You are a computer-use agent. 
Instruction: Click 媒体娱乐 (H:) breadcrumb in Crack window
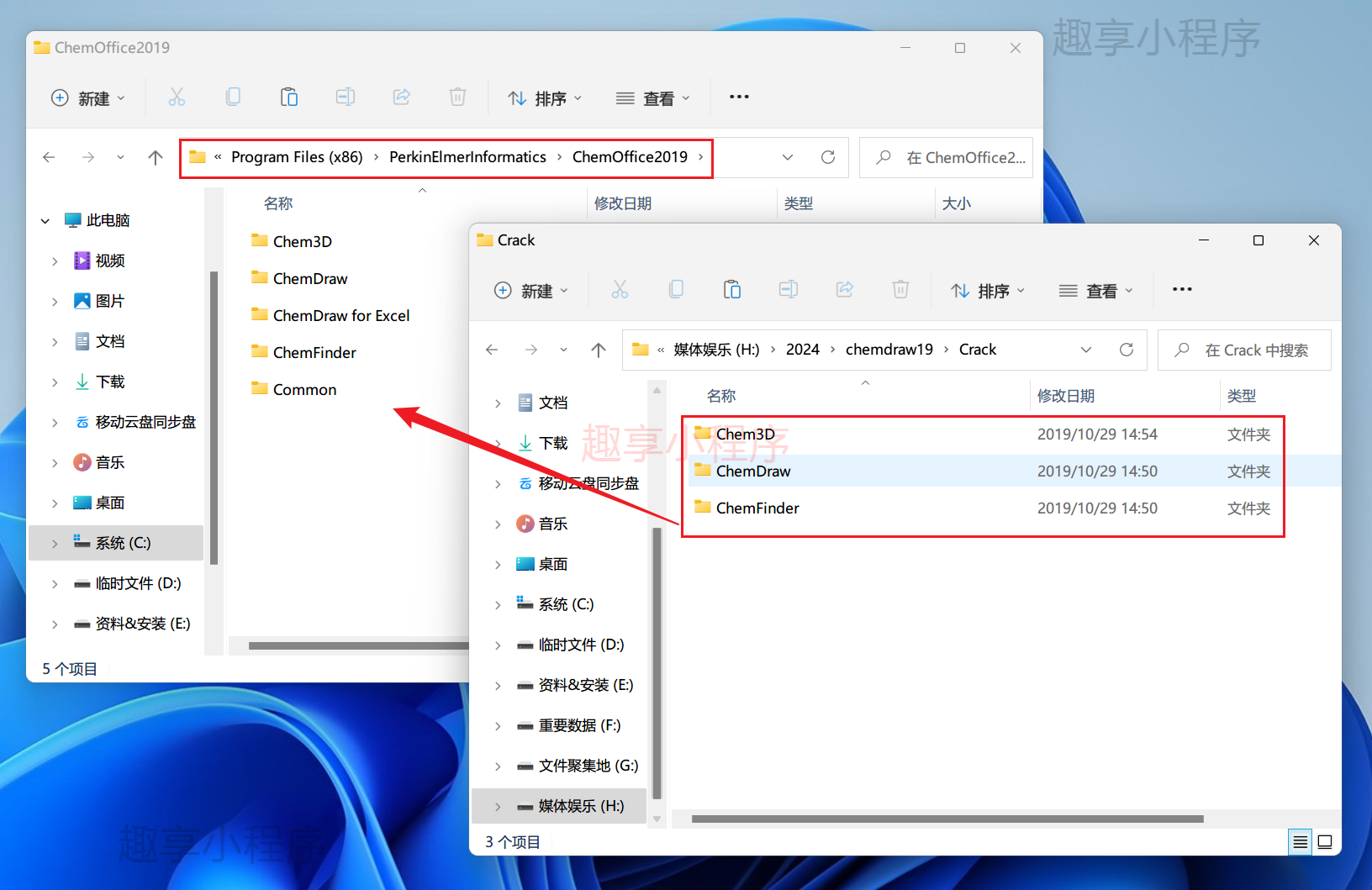pyautogui.click(x=716, y=350)
